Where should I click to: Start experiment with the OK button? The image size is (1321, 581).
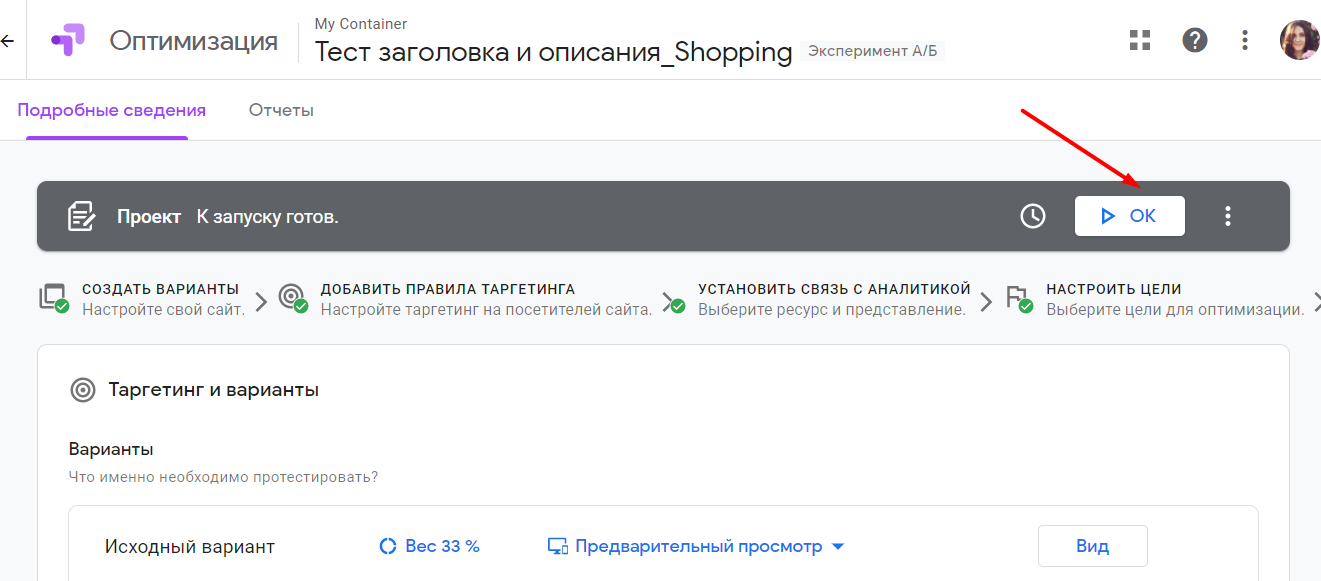click(1130, 216)
